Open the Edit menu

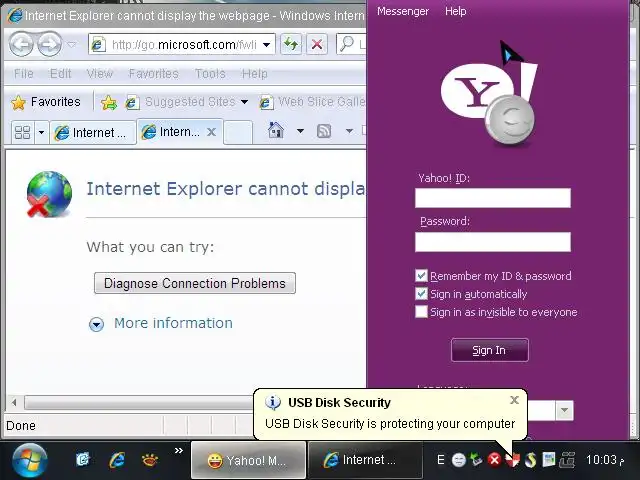click(x=60, y=74)
